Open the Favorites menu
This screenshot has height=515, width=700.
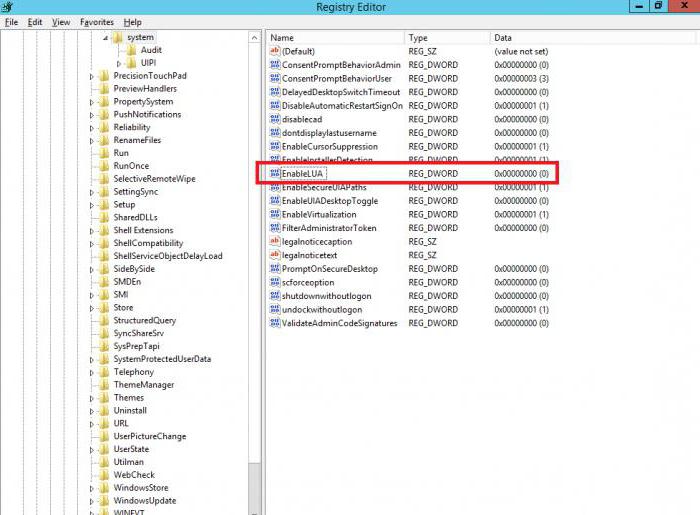pyautogui.click(x=97, y=22)
